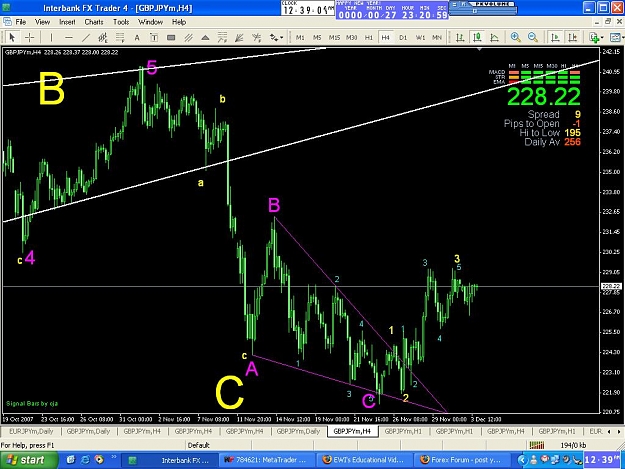Viewport: 625px width, 469px height.
Task: Select the Gann Fan tool
Action: point(239,37)
